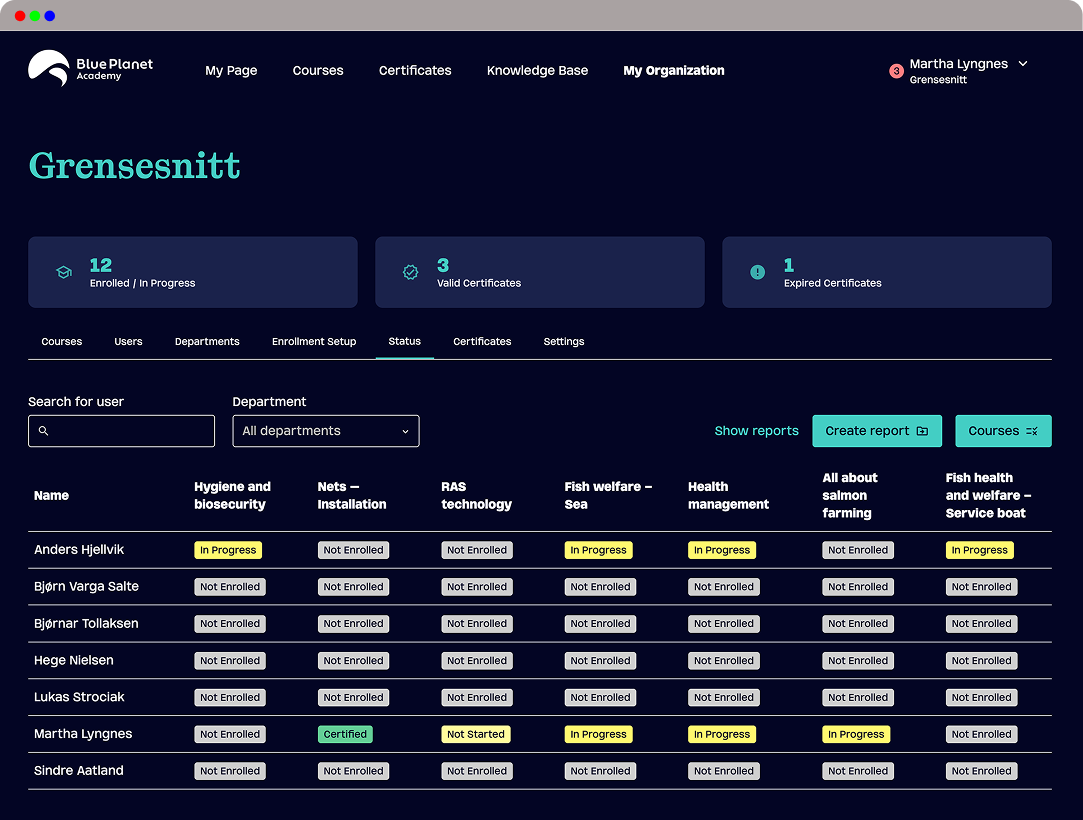1083x820 pixels.
Task: Click the Health management column header
Action: pos(728,495)
